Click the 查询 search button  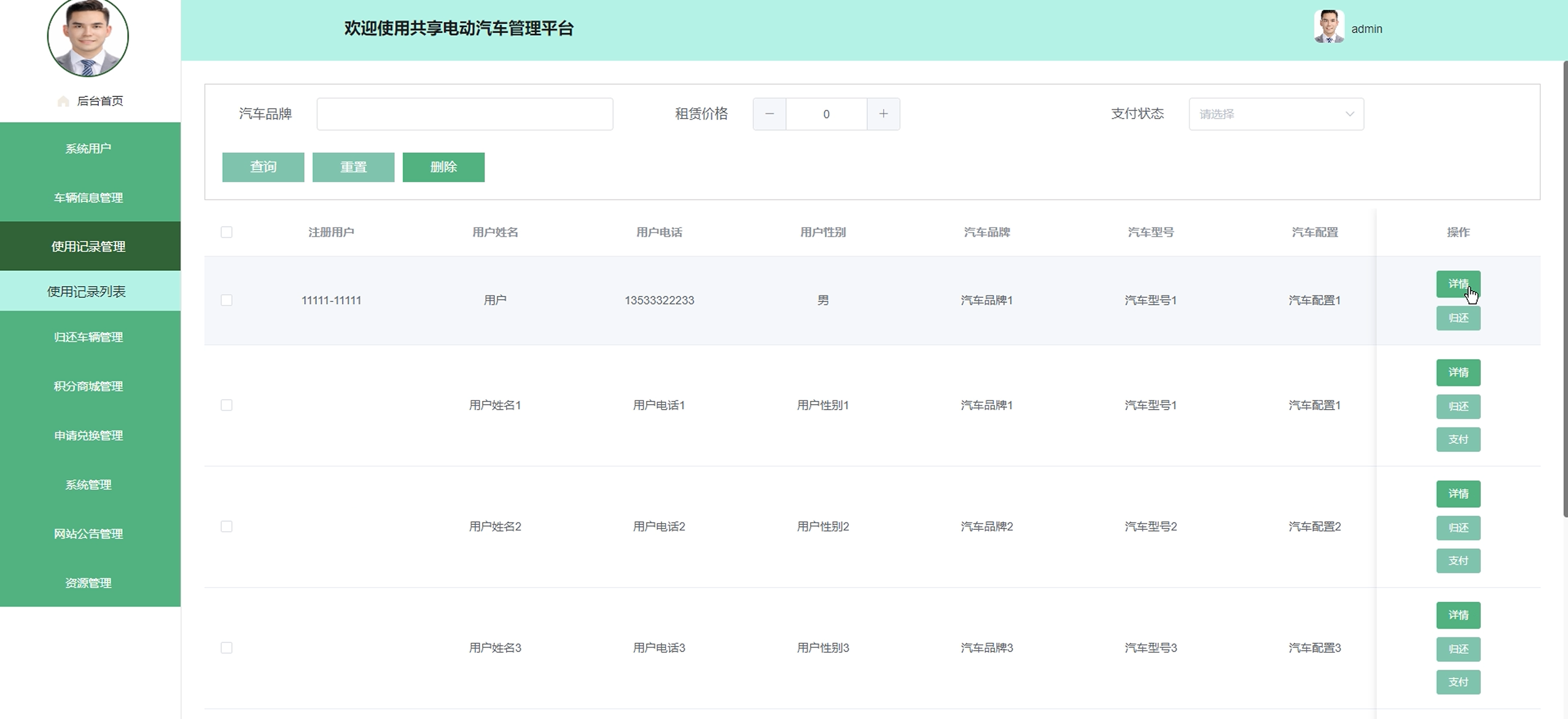point(263,167)
